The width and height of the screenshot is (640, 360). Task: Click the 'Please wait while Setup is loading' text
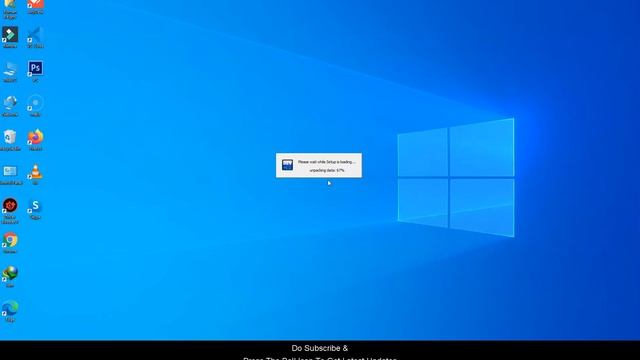click(x=327, y=162)
